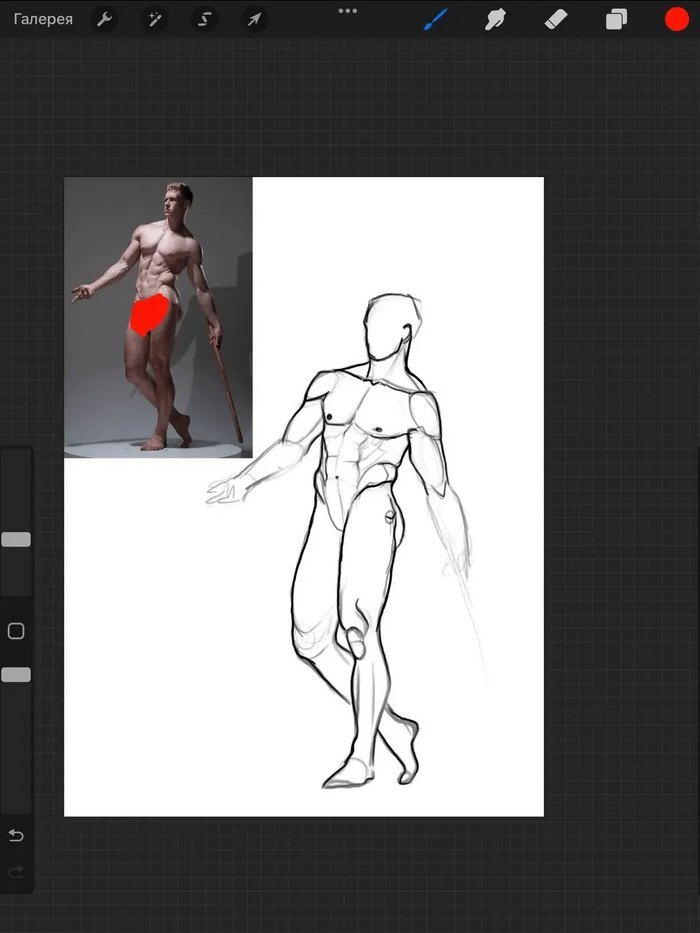The image size is (700, 933).
Task: Switch to the Eraser tool
Action: coord(556,19)
